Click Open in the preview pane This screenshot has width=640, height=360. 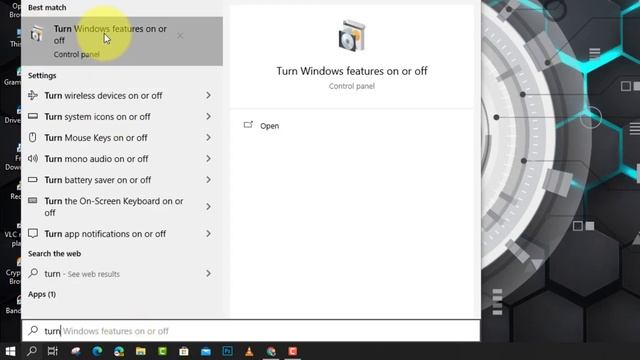pyautogui.click(x=269, y=126)
